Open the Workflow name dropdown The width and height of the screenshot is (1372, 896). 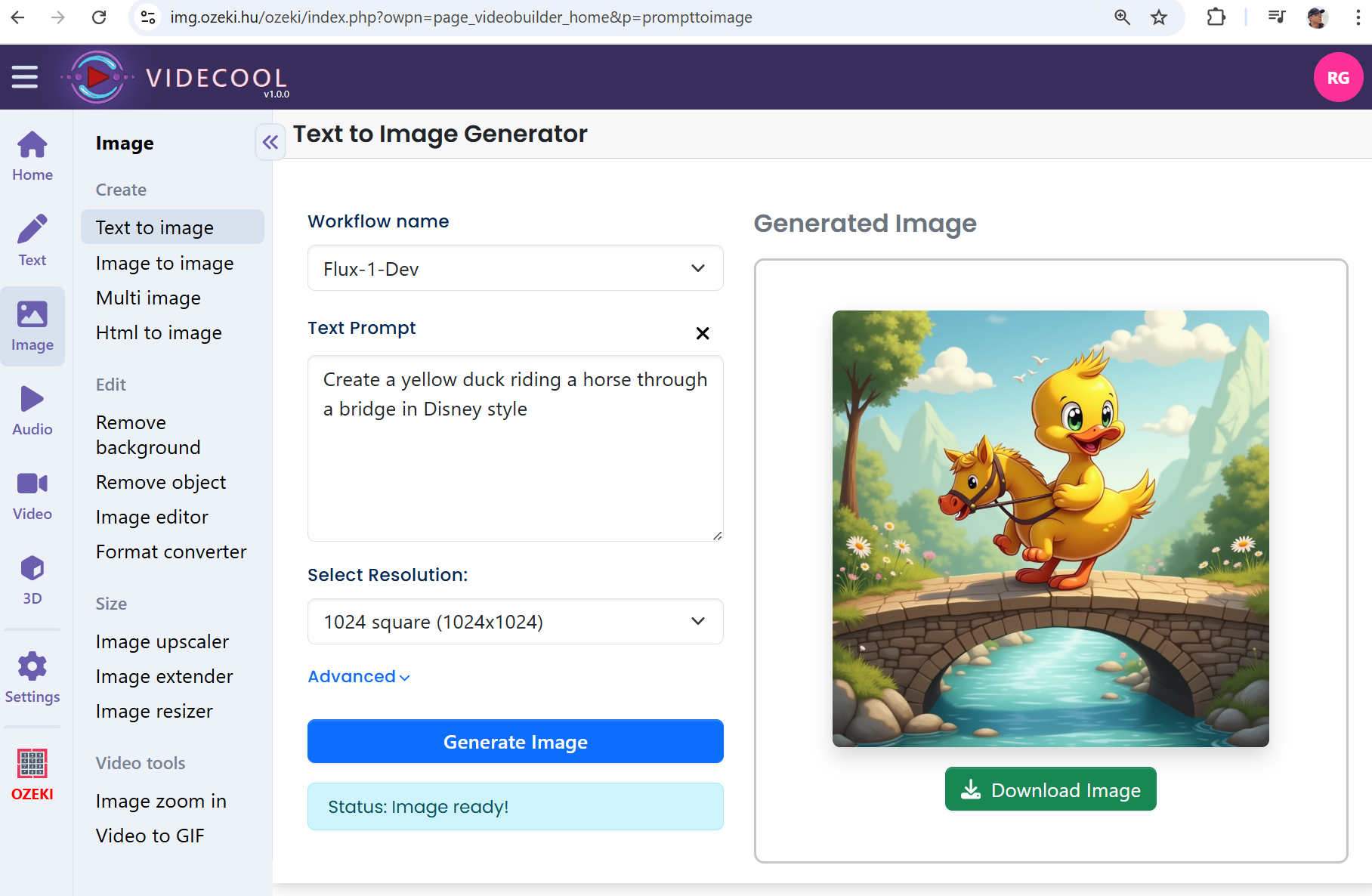pyautogui.click(x=515, y=268)
